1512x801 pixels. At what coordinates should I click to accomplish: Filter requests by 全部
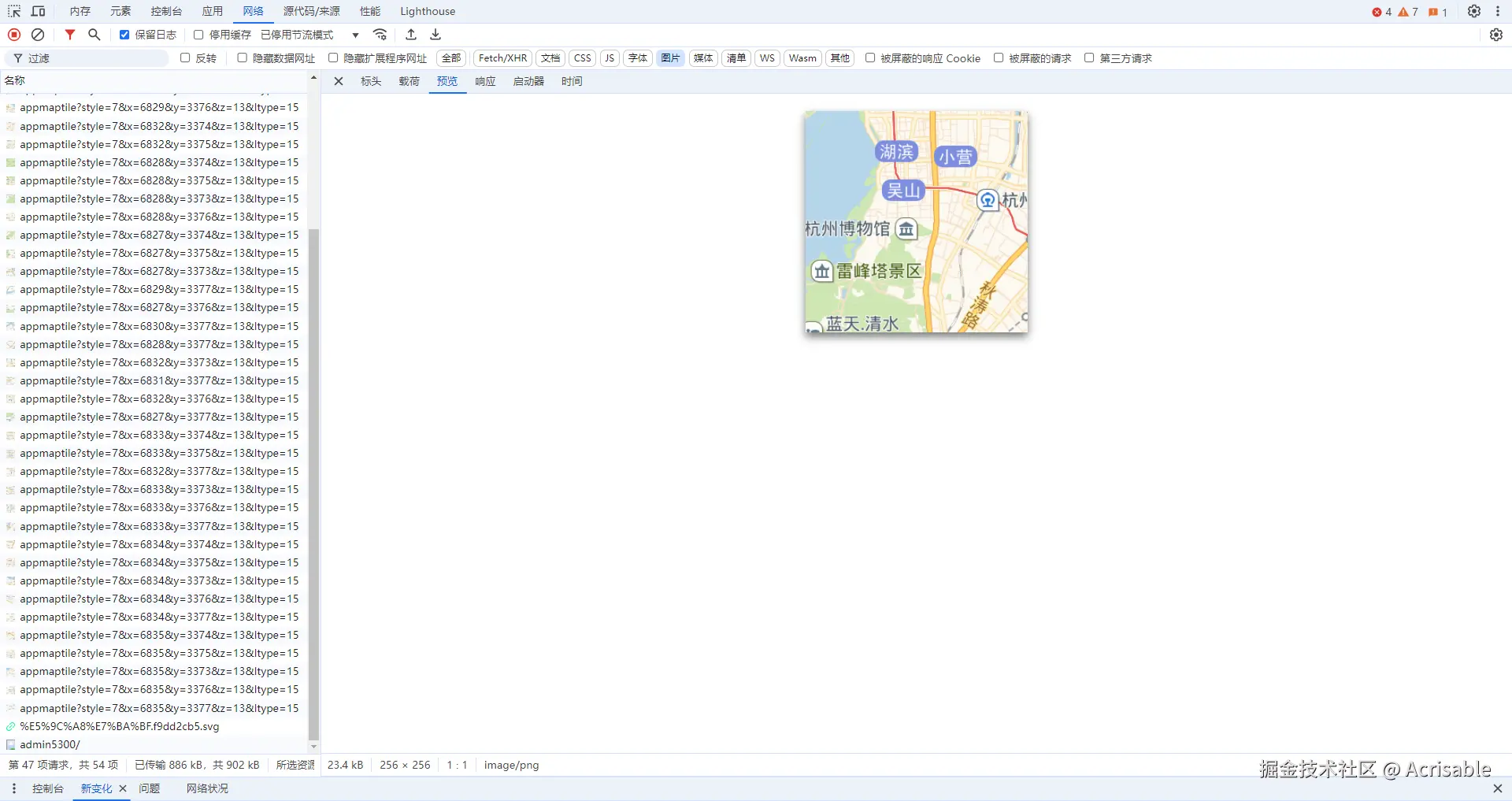(x=451, y=57)
